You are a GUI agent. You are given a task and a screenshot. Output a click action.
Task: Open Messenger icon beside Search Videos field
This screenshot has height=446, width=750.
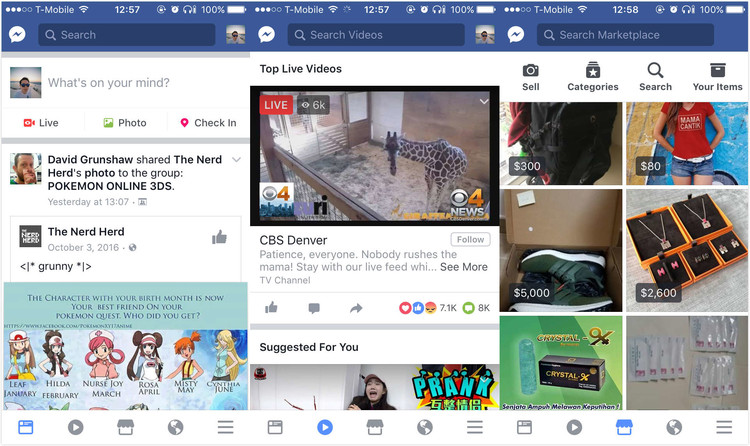266,34
